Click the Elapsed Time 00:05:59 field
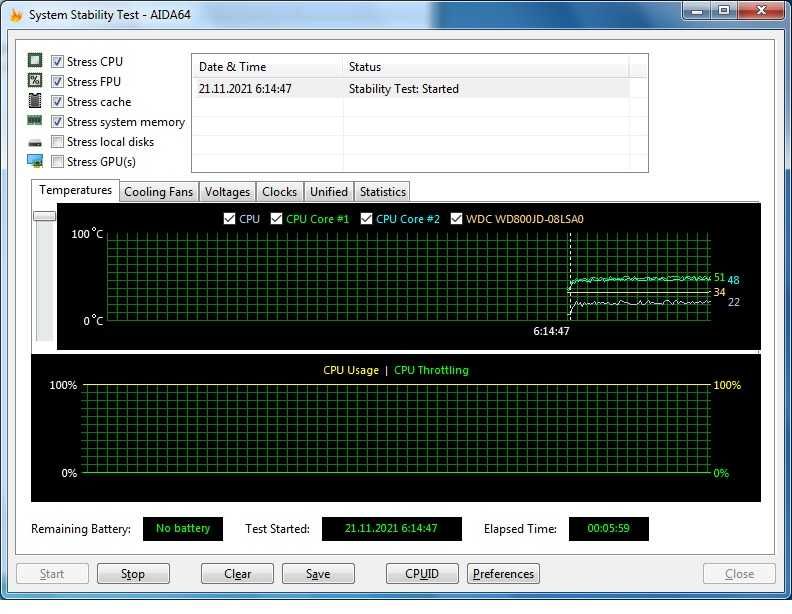Image resolution: width=792 pixels, height=614 pixels. tap(608, 529)
